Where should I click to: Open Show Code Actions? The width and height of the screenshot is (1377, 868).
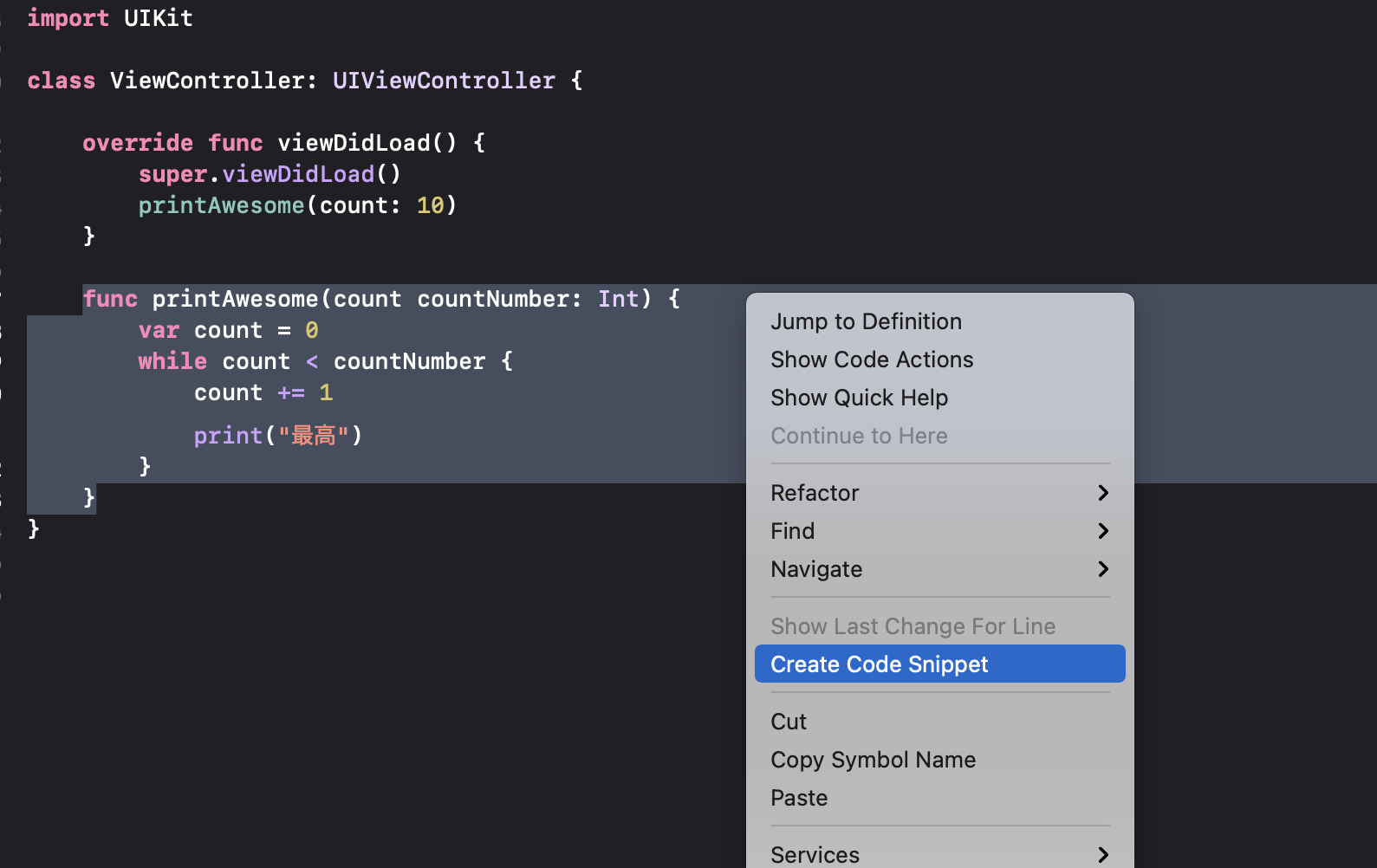click(x=872, y=360)
